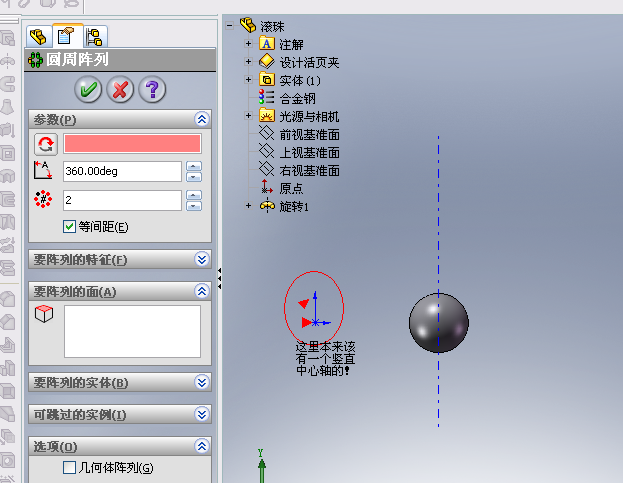This screenshot has height=483, width=623.
Task: Expand the 设计活页夹 tree node
Action: [x=248, y=62]
